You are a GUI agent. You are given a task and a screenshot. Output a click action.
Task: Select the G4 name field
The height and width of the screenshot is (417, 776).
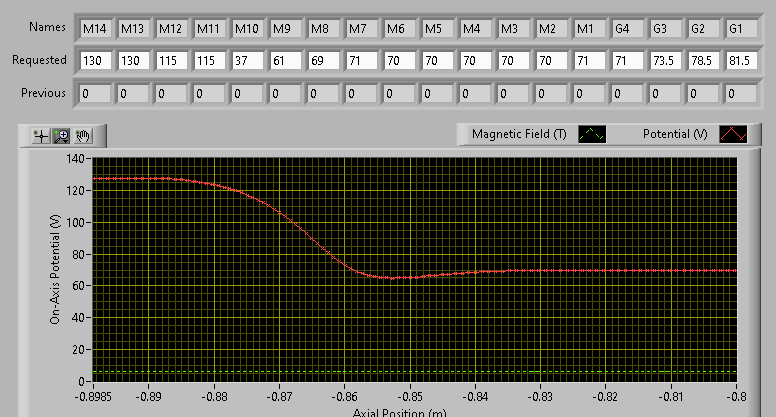point(627,29)
